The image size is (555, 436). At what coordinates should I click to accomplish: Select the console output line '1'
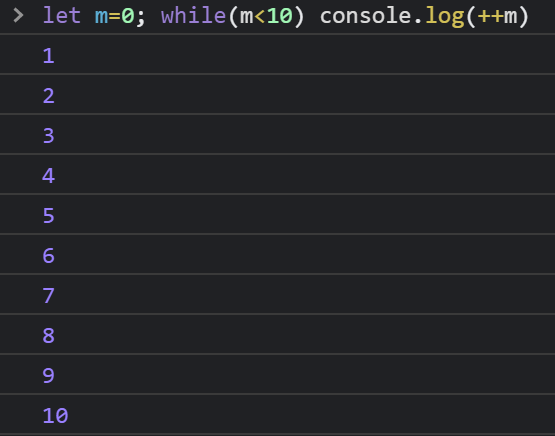[278, 54]
